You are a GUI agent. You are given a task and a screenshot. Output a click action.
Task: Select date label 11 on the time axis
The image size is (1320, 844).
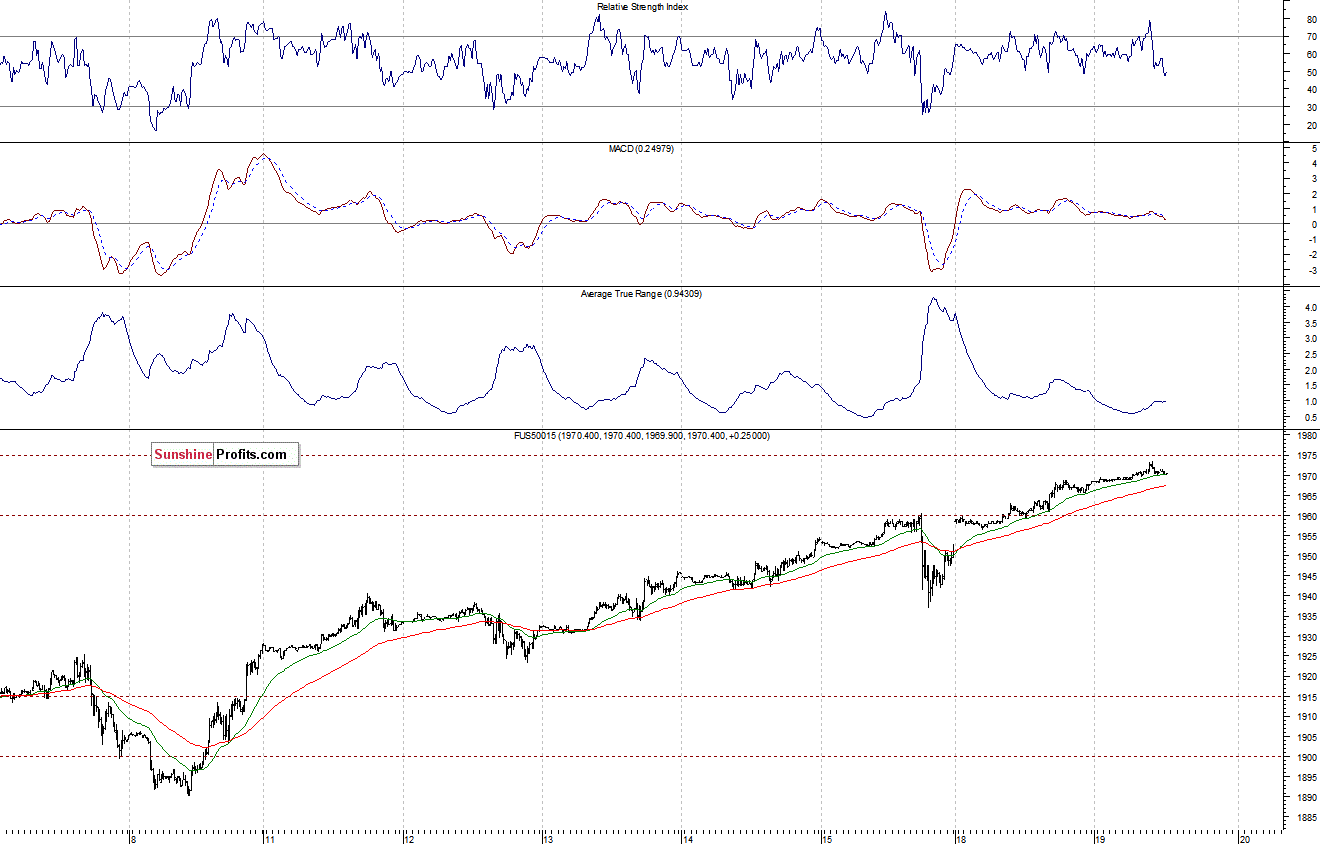coord(270,838)
